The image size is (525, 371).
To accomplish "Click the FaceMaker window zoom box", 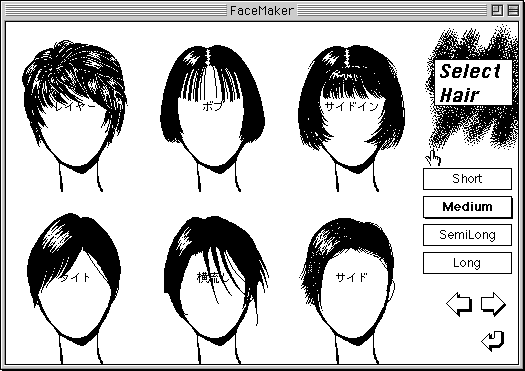I will (x=497, y=10).
